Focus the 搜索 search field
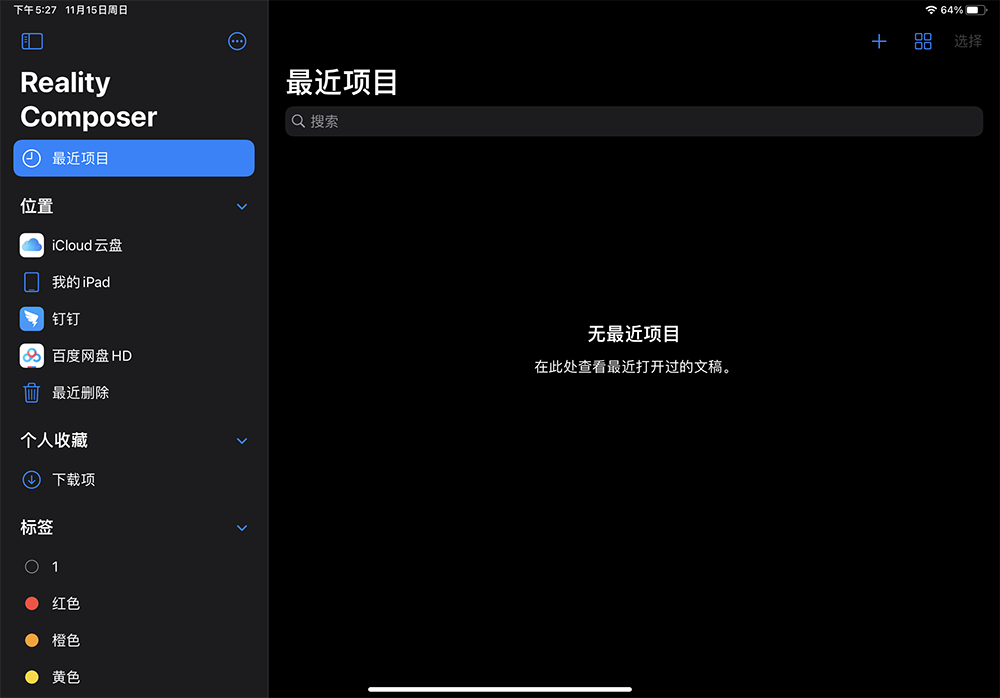Image resolution: width=1000 pixels, height=698 pixels. [x=633, y=121]
